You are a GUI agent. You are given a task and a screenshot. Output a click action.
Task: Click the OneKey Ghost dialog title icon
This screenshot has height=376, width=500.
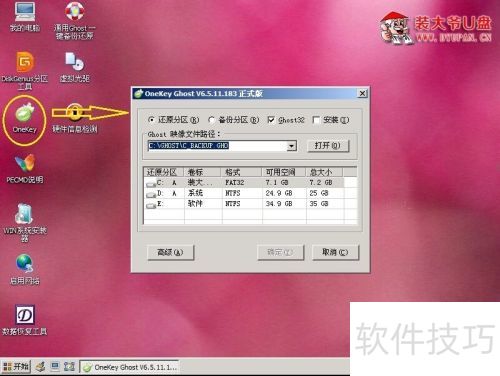pos(138,94)
